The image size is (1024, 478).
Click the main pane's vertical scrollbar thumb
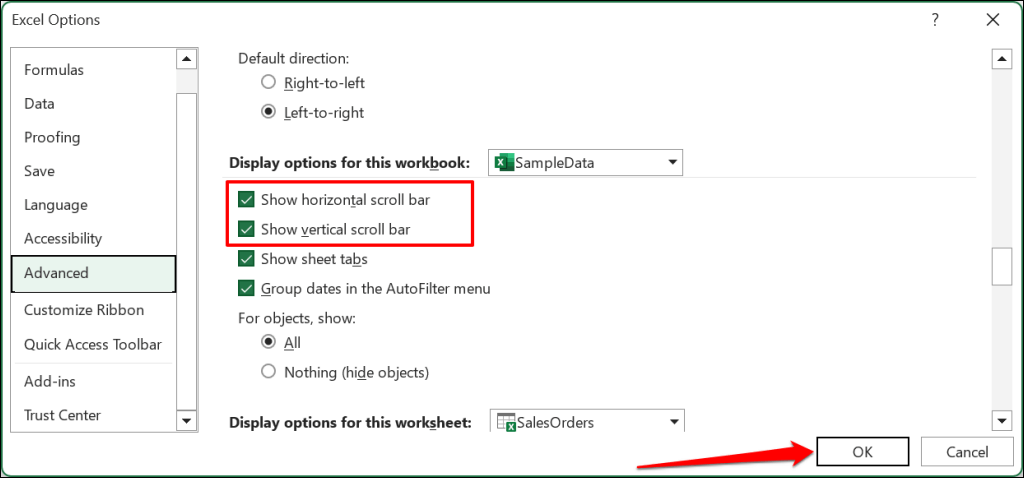[x=1000, y=267]
